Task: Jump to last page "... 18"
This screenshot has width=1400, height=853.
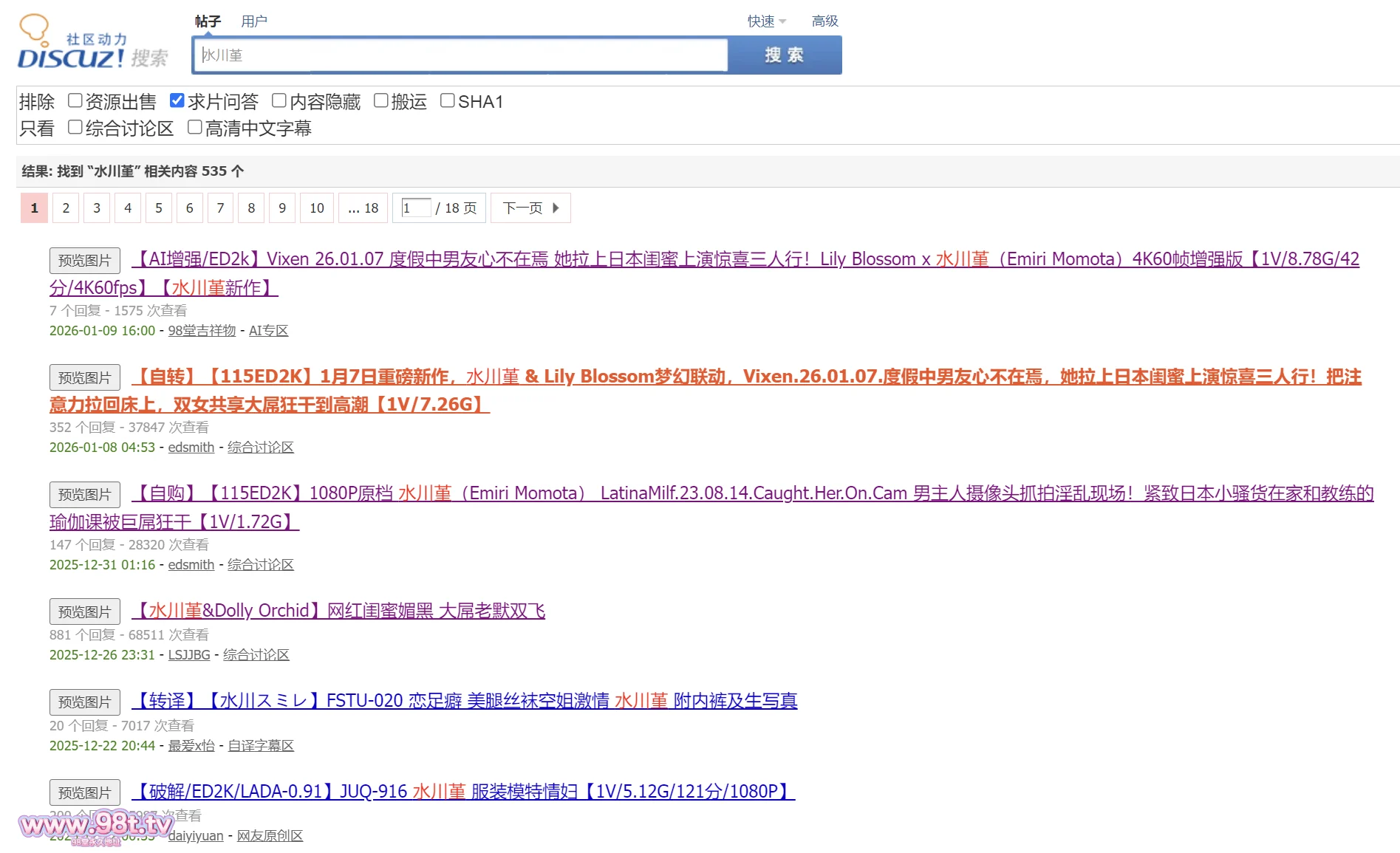Action: coord(363,208)
